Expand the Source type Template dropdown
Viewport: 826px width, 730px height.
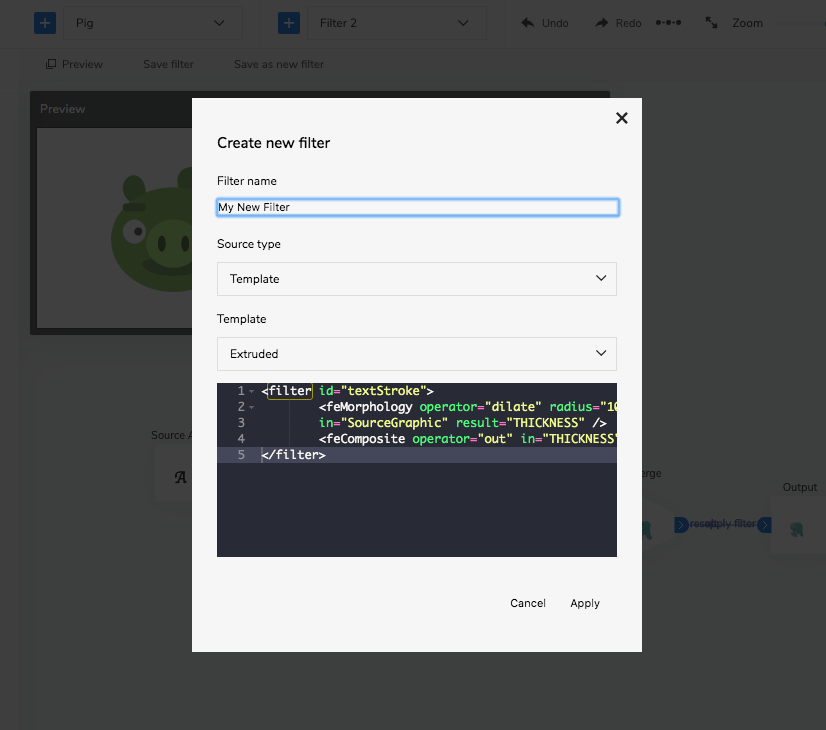point(416,279)
